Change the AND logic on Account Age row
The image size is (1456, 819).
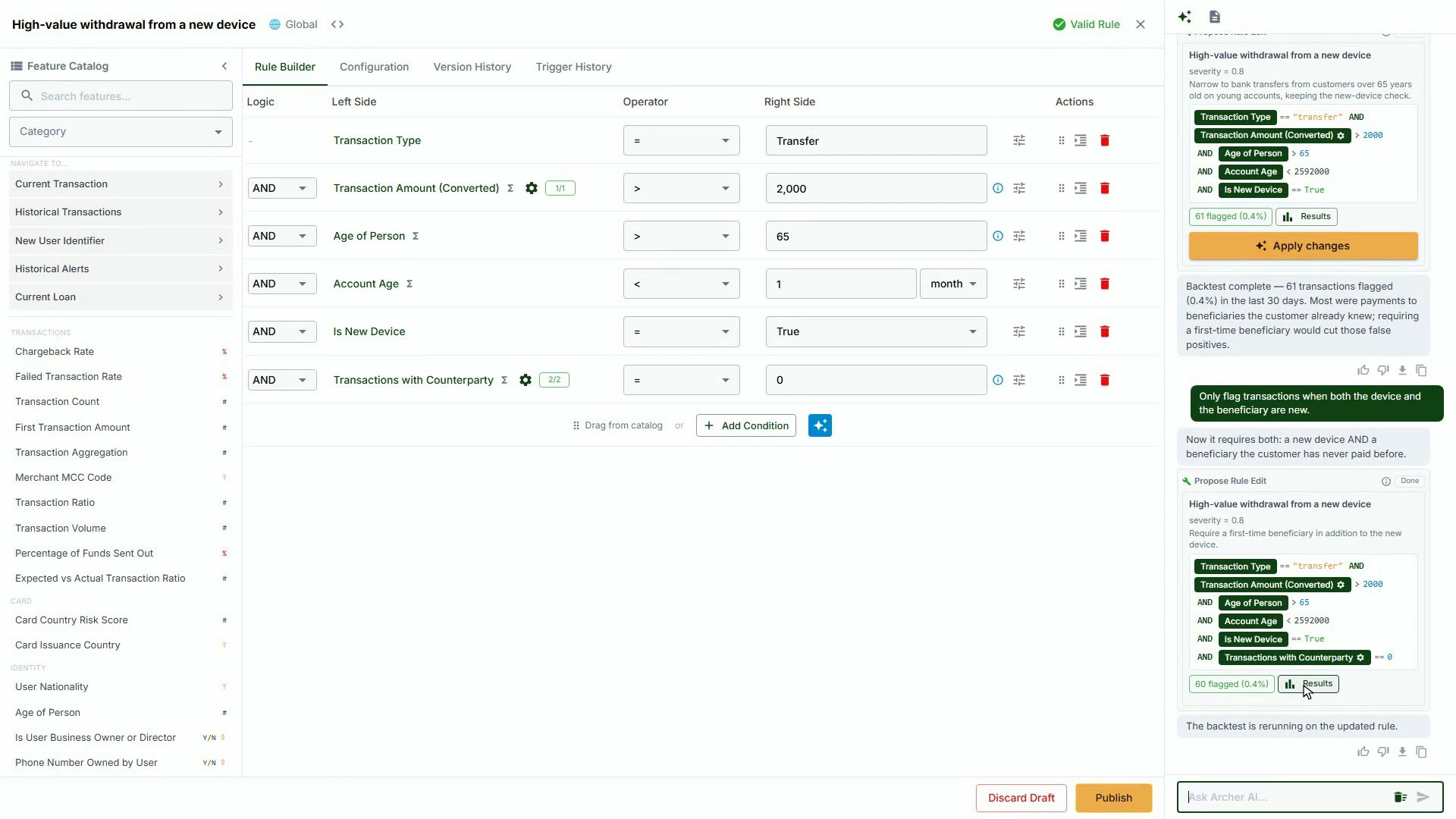coord(282,284)
